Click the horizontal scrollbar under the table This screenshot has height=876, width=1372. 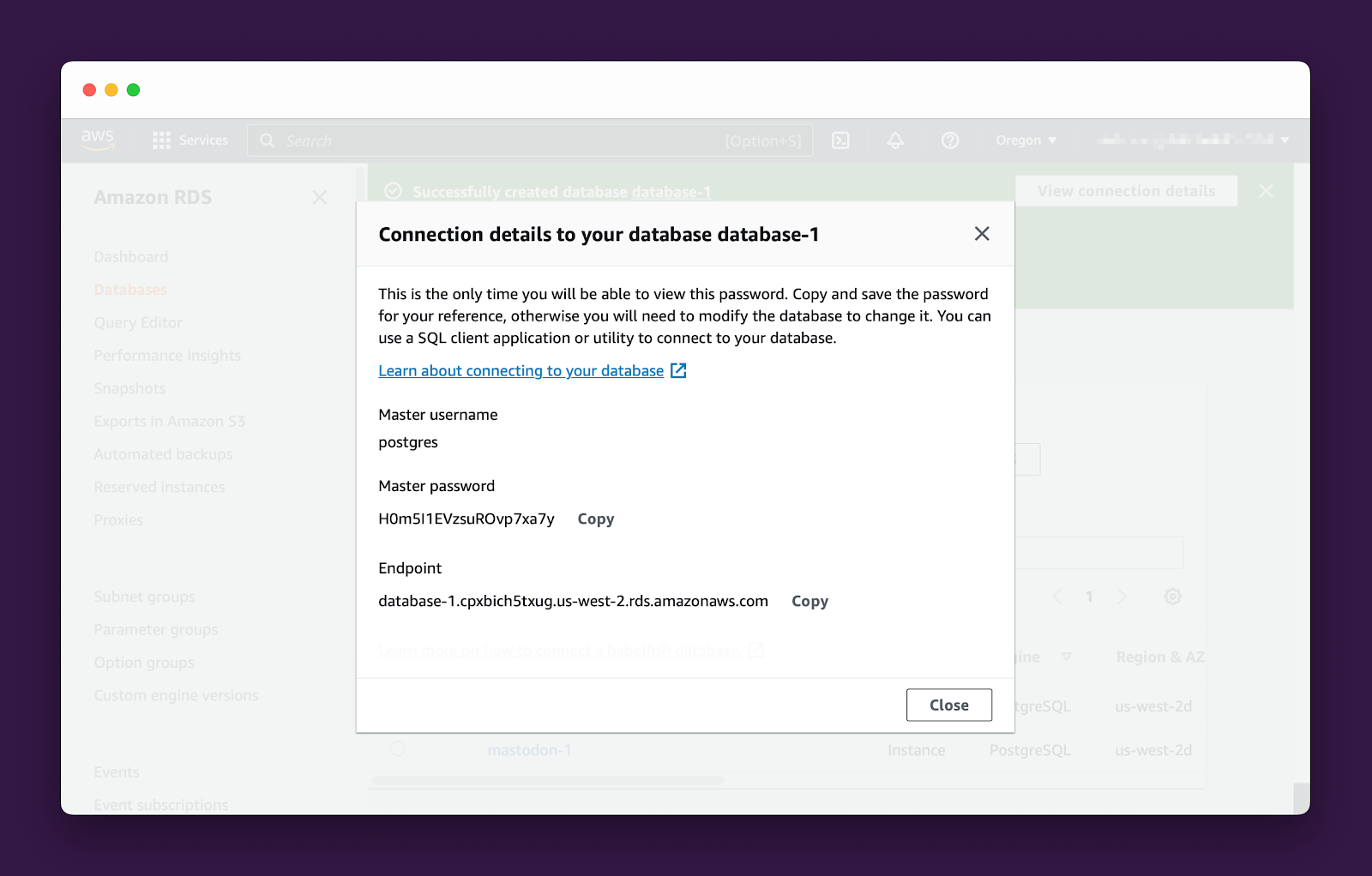(548, 781)
